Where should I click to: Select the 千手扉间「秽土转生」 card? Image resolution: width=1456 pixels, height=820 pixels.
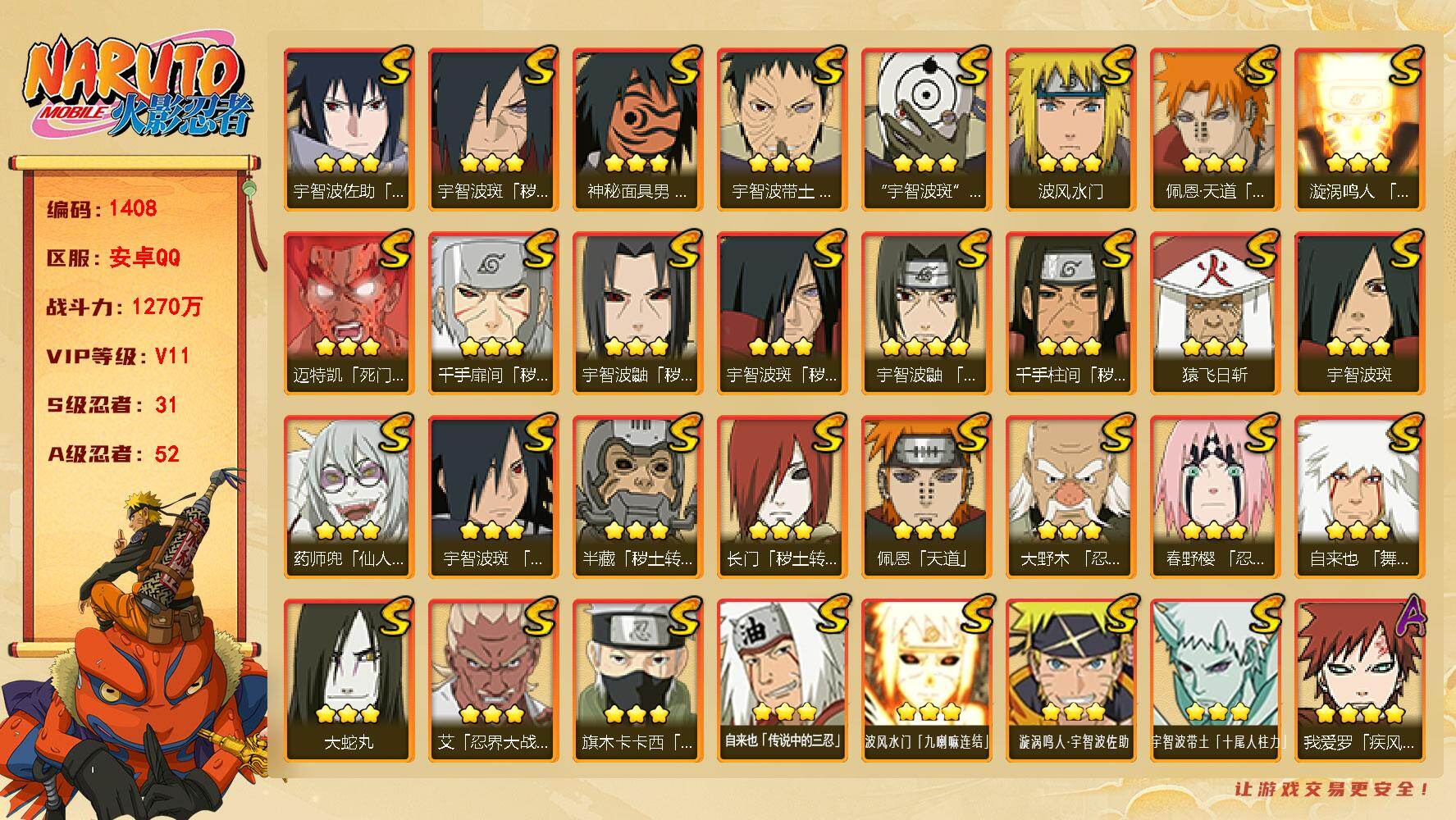493,313
